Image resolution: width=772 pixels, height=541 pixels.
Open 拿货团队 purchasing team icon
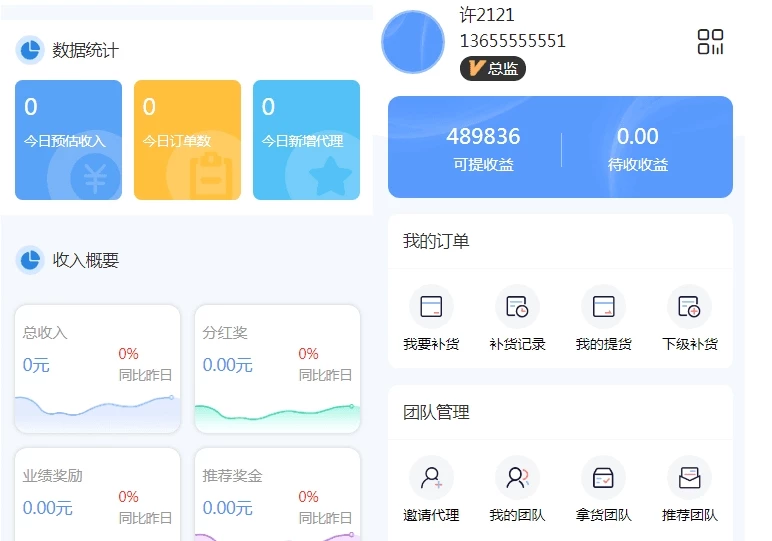coord(603,478)
